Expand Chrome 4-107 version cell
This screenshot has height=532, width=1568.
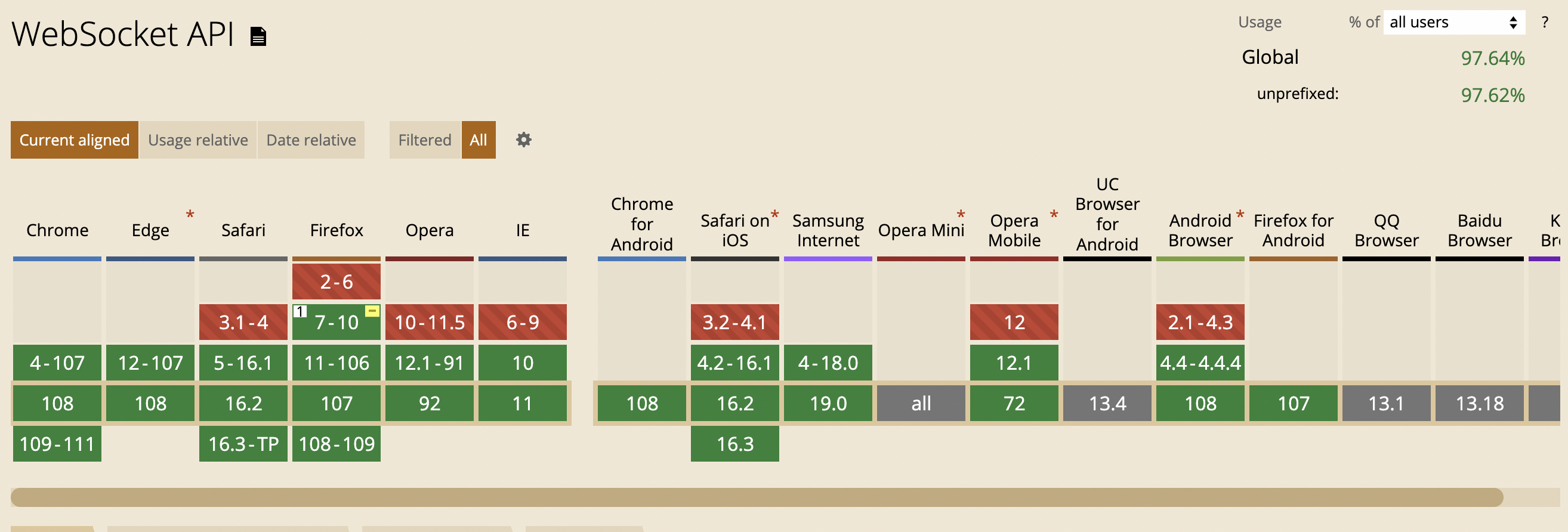coord(57,363)
